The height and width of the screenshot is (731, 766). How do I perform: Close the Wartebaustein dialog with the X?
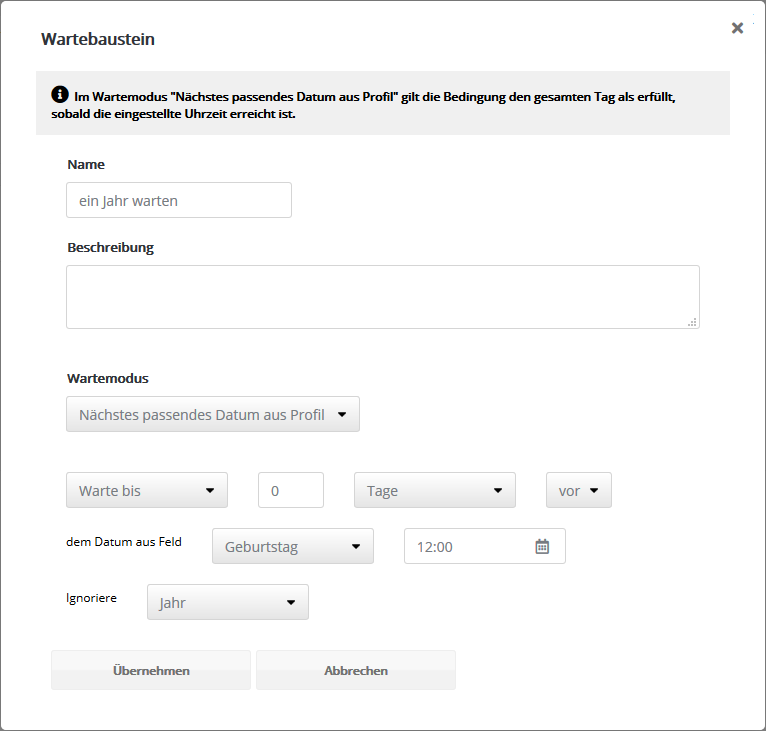click(x=737, y=28)
